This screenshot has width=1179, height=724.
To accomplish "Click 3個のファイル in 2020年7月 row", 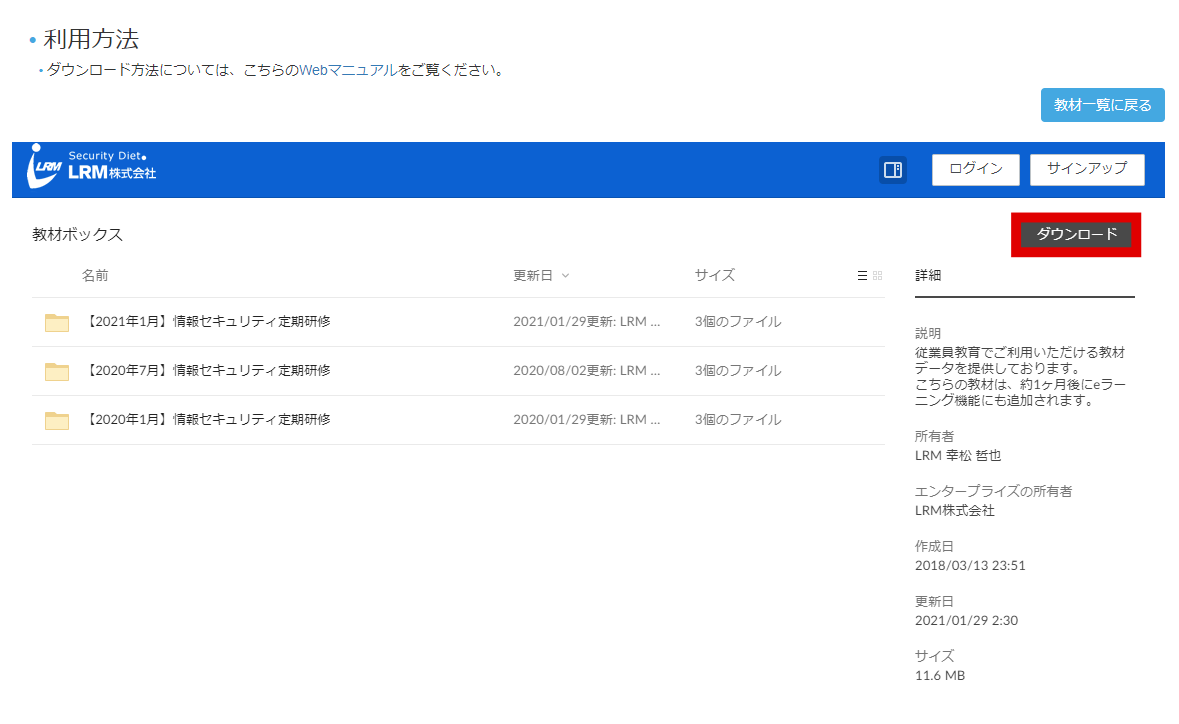I will tap(738, 371).
